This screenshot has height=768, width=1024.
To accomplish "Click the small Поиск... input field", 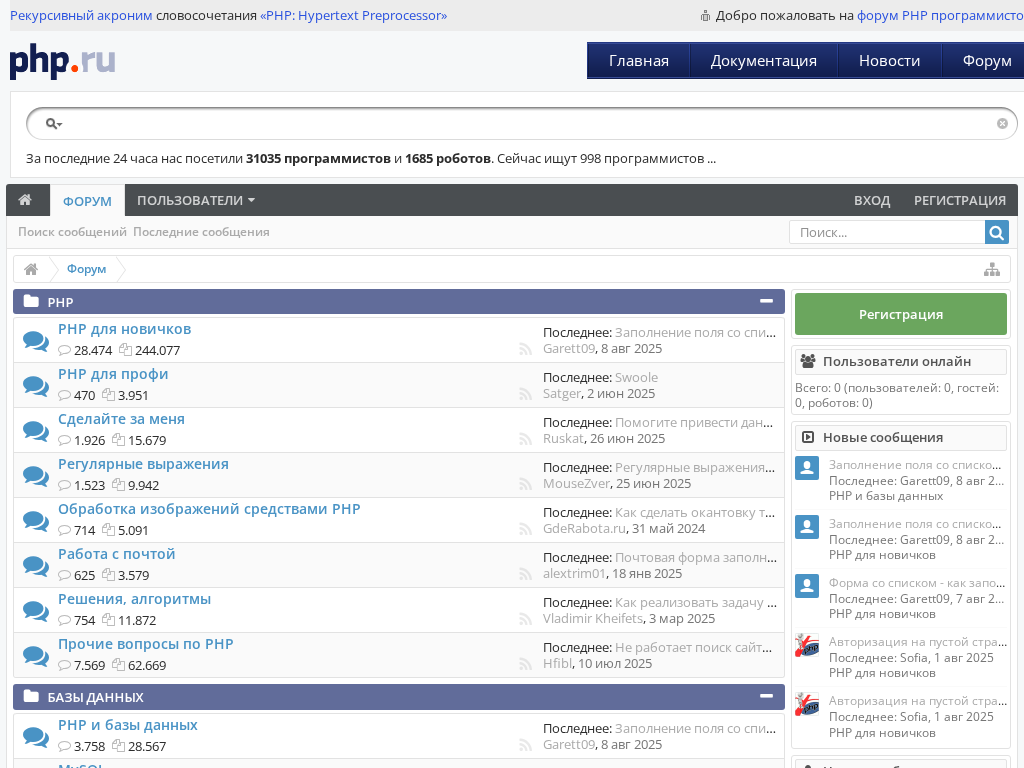I will pos(886,232).
